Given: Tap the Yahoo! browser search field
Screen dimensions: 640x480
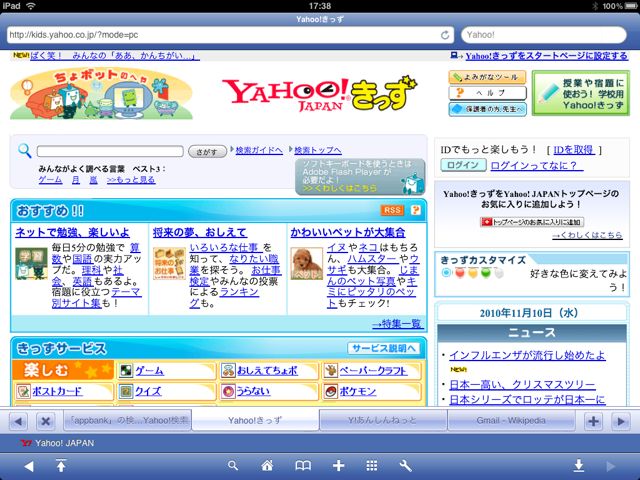Looking at the screenshot, I should [544, 35].
